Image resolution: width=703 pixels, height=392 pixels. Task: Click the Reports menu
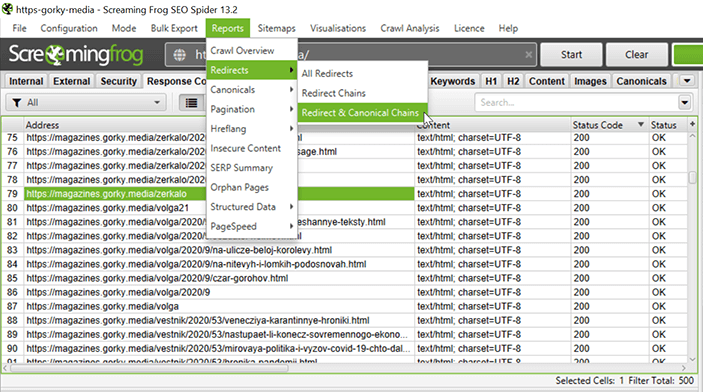click(228, 28)
